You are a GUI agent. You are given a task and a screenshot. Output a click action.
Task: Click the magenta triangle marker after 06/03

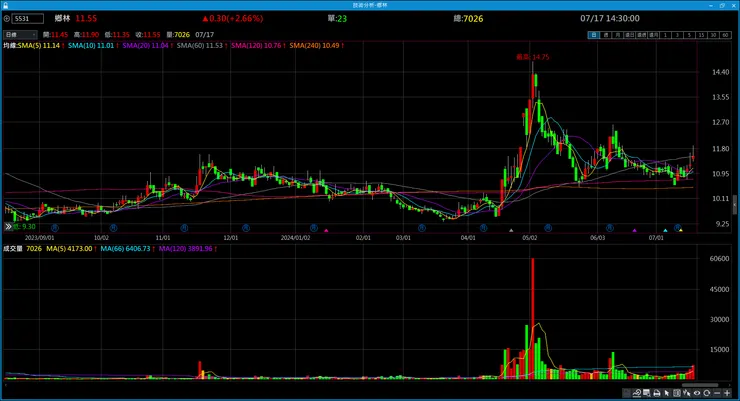pyautogui.click(x=634, y=230)
